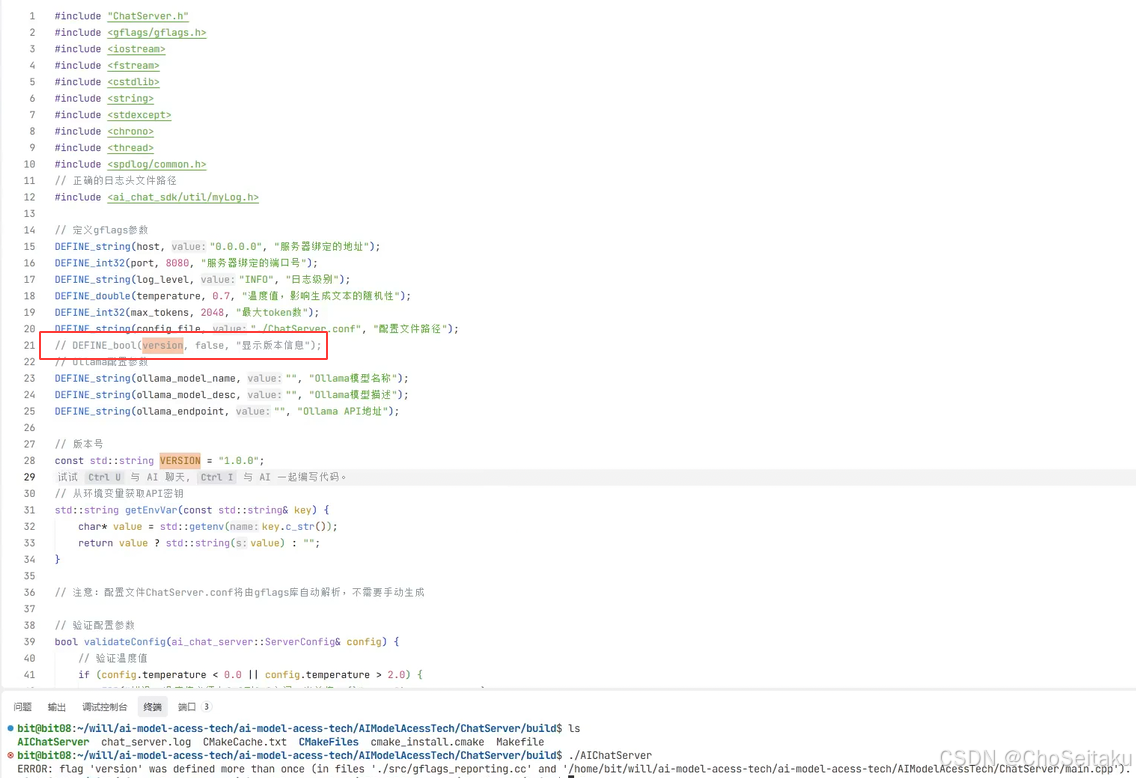Click AIChatServer in the terminal ls output
1136x778 pixels.
pyautogui.click(x=53, y=742)
